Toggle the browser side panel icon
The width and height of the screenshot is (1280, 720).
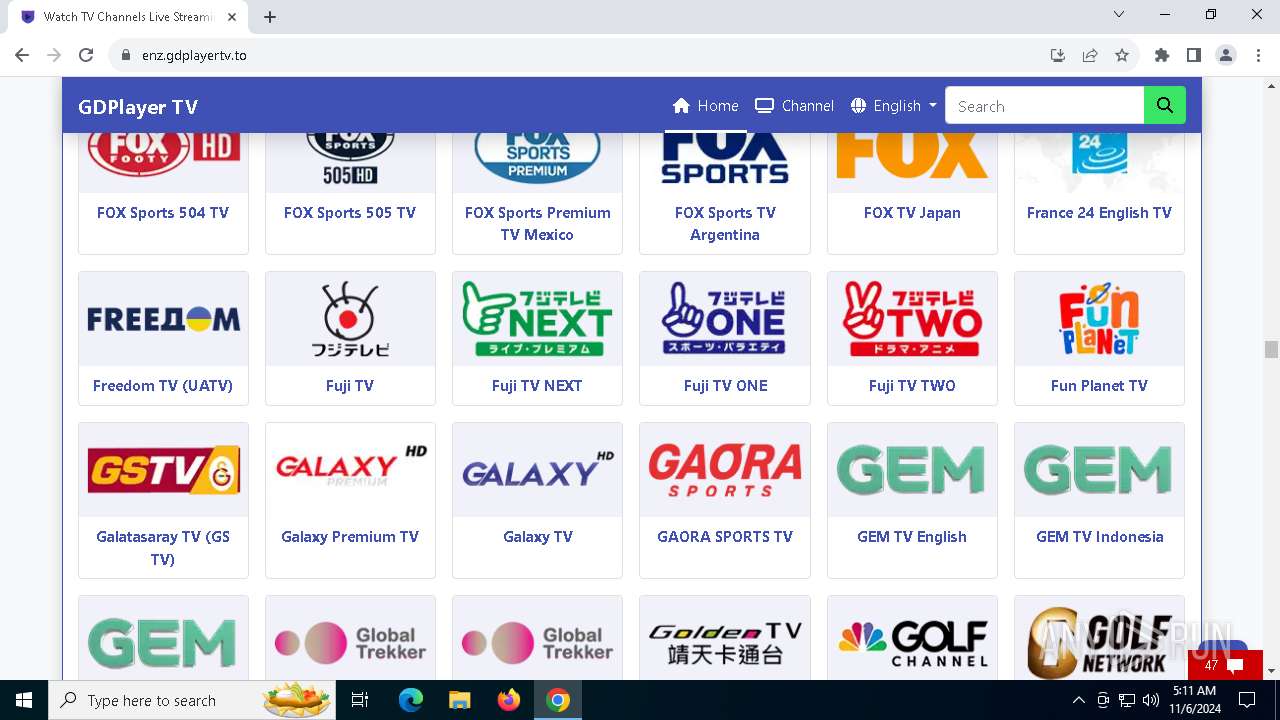click(1194, 55)
